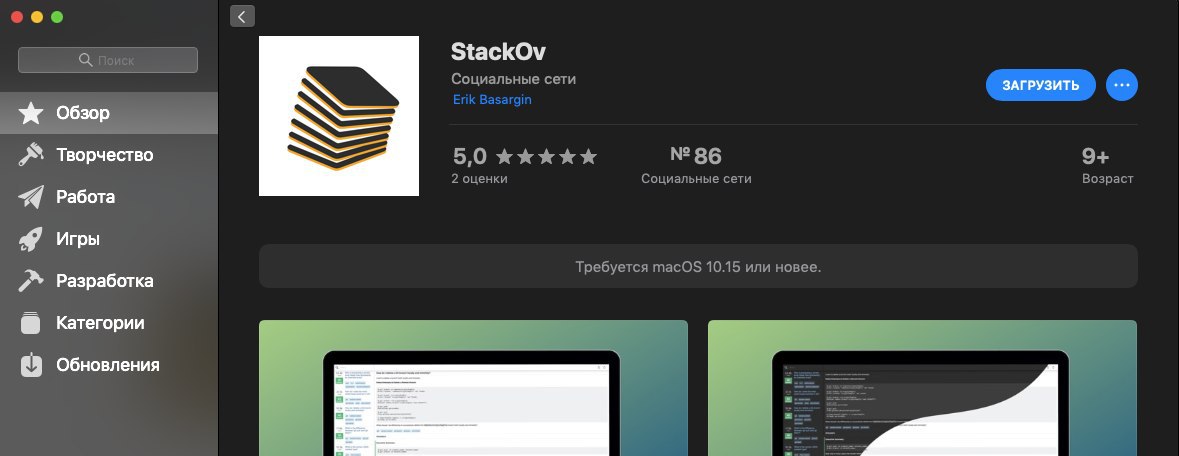The height and width of the screenshot is (456, 1179).
Task: Open the Обновления section
Action: pyautogui.click(x=109, y=365)
